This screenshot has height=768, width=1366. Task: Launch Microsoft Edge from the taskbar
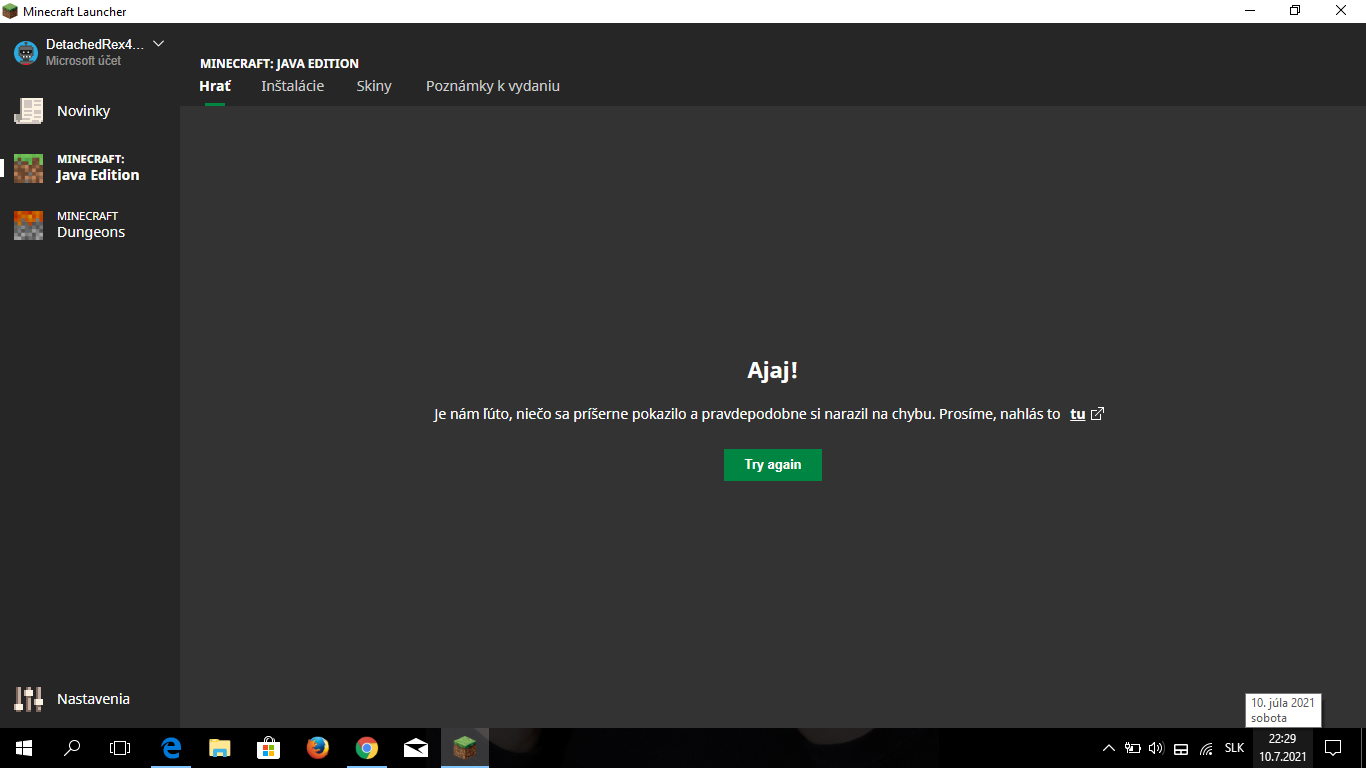[171, 748]
